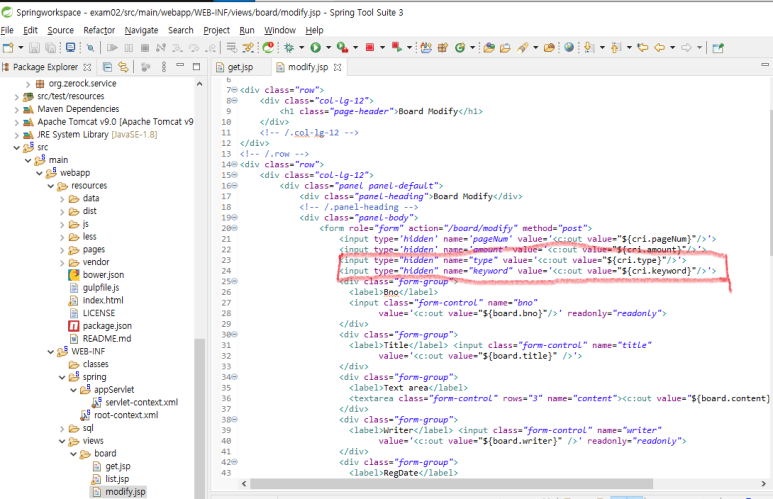This screenshot has width=773, height=499.
Task: Click the Step Into icon
Action: point(177,48)
